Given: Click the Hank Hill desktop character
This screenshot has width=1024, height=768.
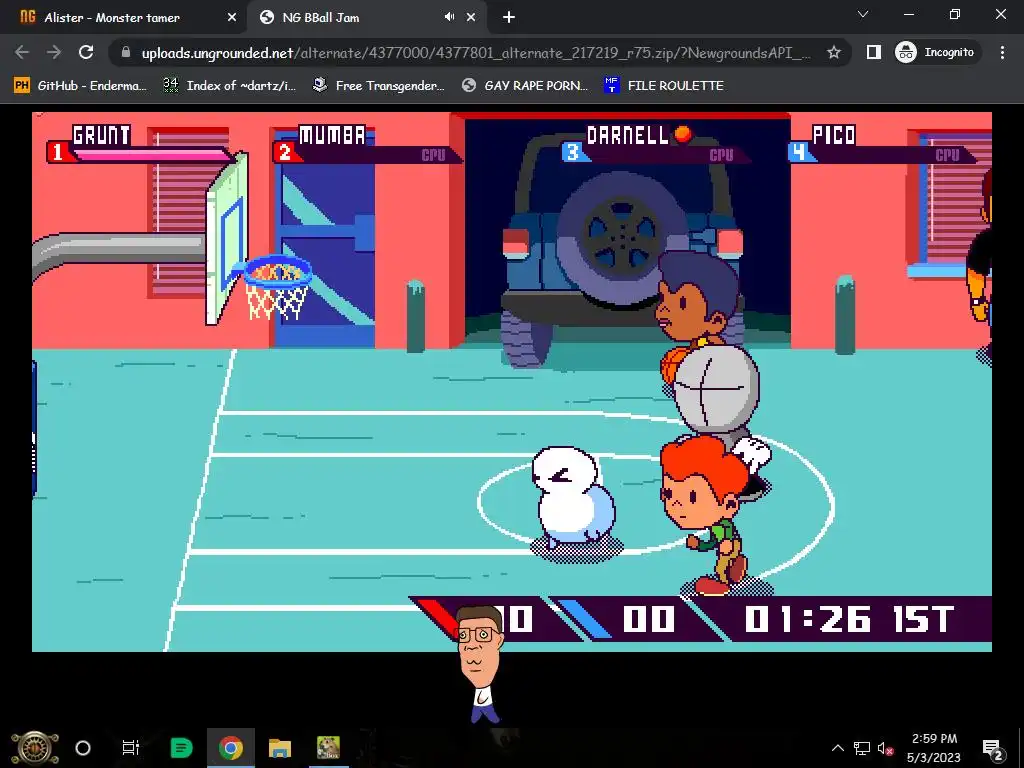Looking at the screenshot, I should 479,663.
